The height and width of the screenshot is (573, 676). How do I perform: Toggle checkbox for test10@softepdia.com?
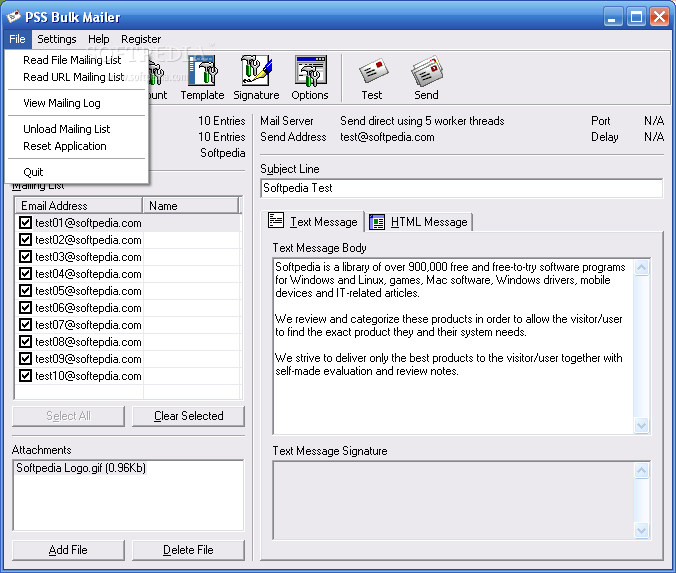click(x=25, y=376)
